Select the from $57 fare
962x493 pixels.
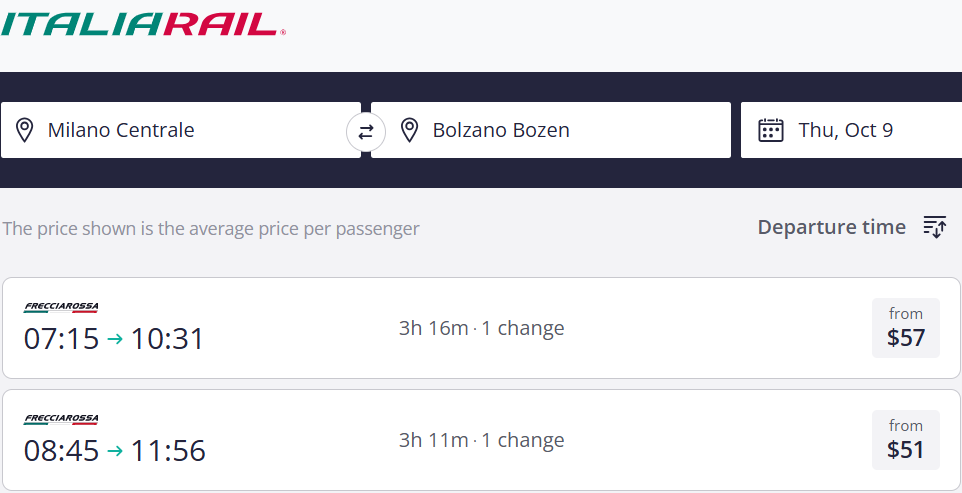point(906,328)
